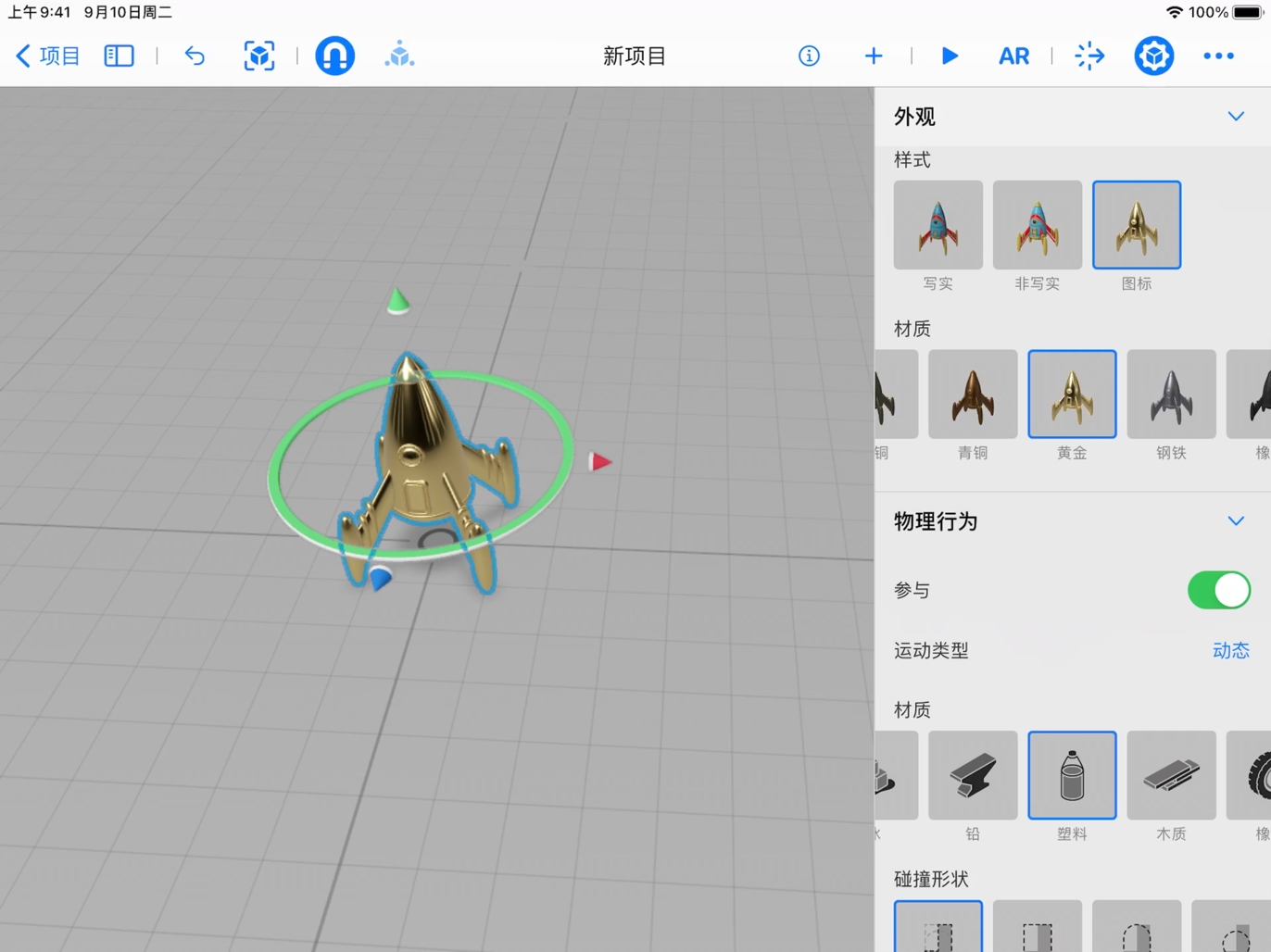Toggle the magnet snapping tool
Screen dimensions: 1271x952
coord(334,56)
